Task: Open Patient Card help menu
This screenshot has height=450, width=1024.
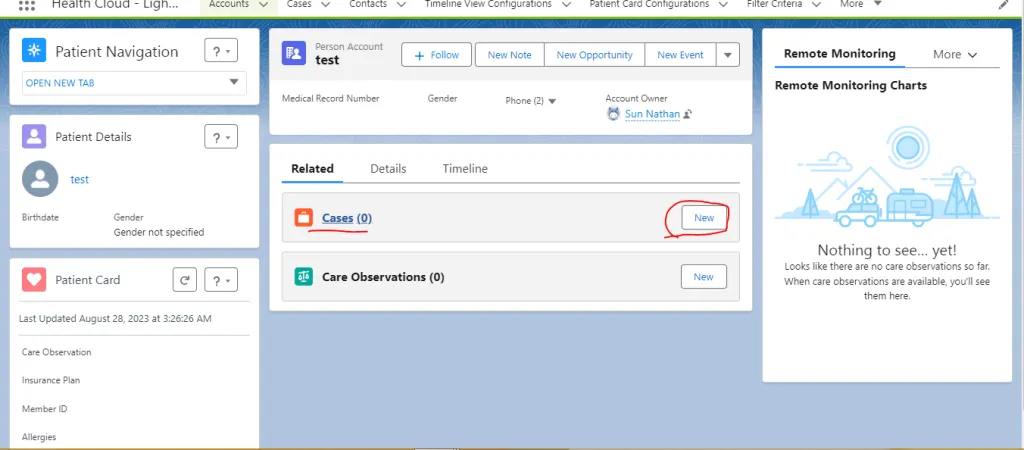Action: coord(221,280)
